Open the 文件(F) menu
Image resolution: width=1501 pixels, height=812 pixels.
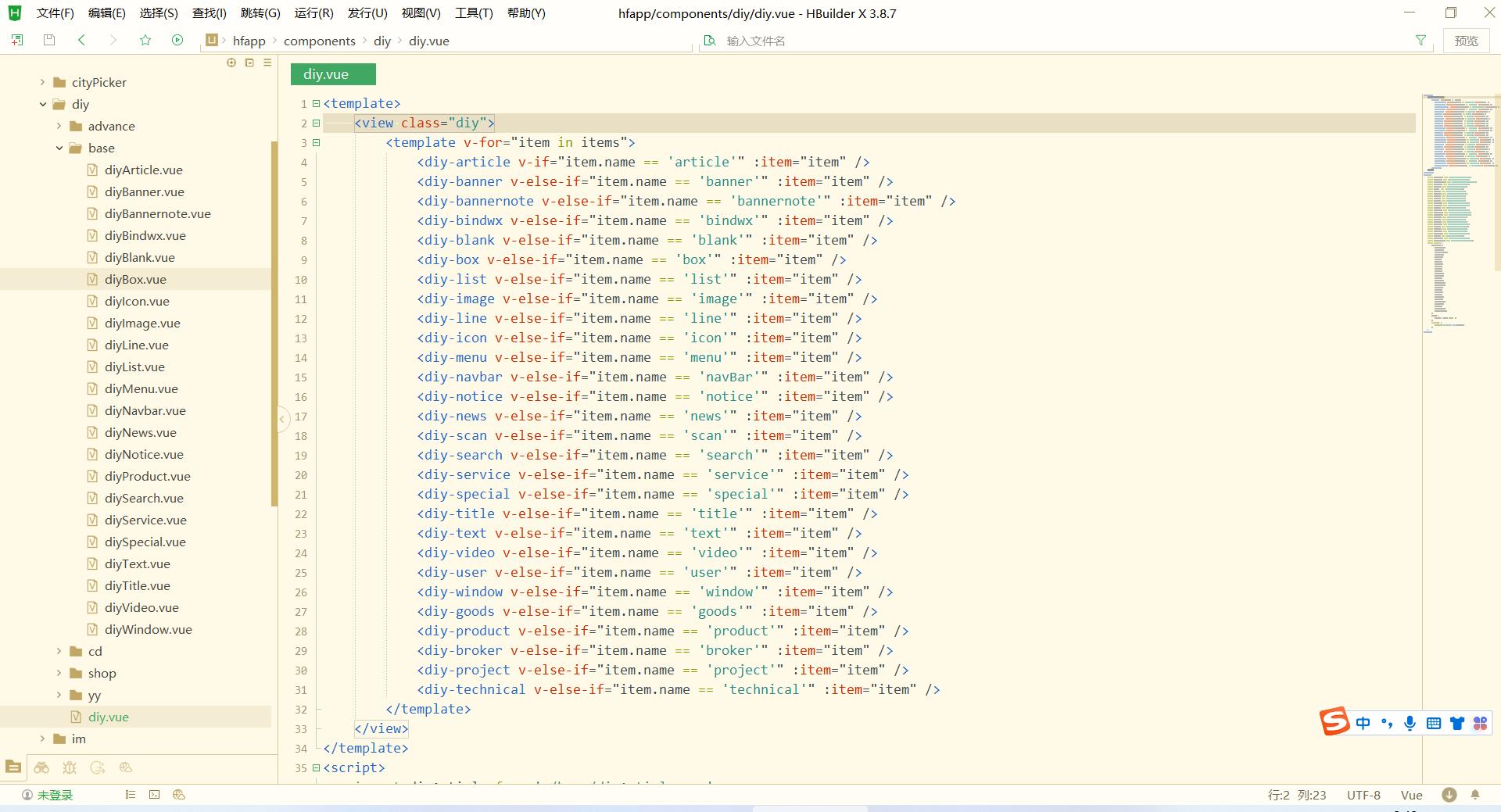(55, 13)
